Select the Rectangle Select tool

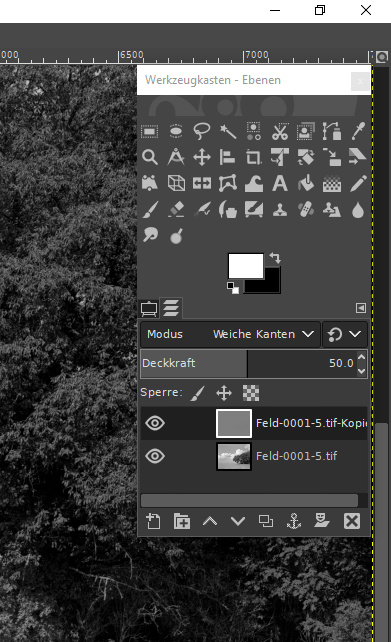tap(149, 131)
